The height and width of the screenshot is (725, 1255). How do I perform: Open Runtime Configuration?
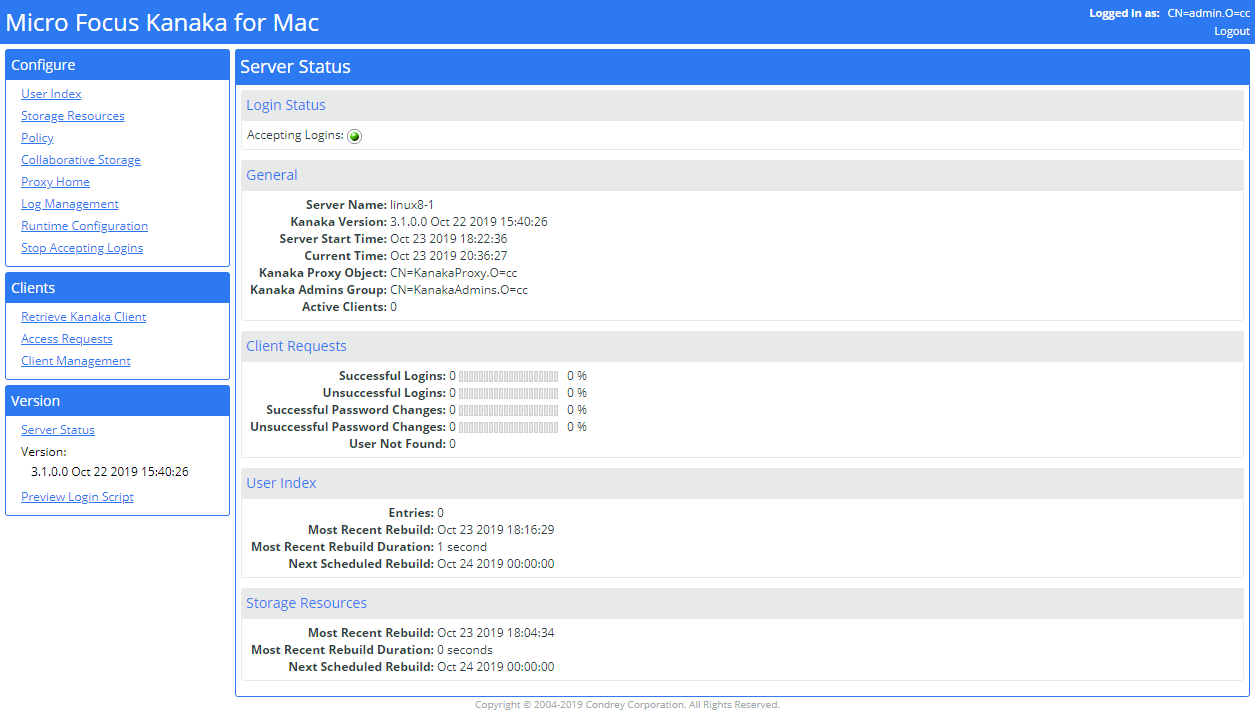point(84,225)
